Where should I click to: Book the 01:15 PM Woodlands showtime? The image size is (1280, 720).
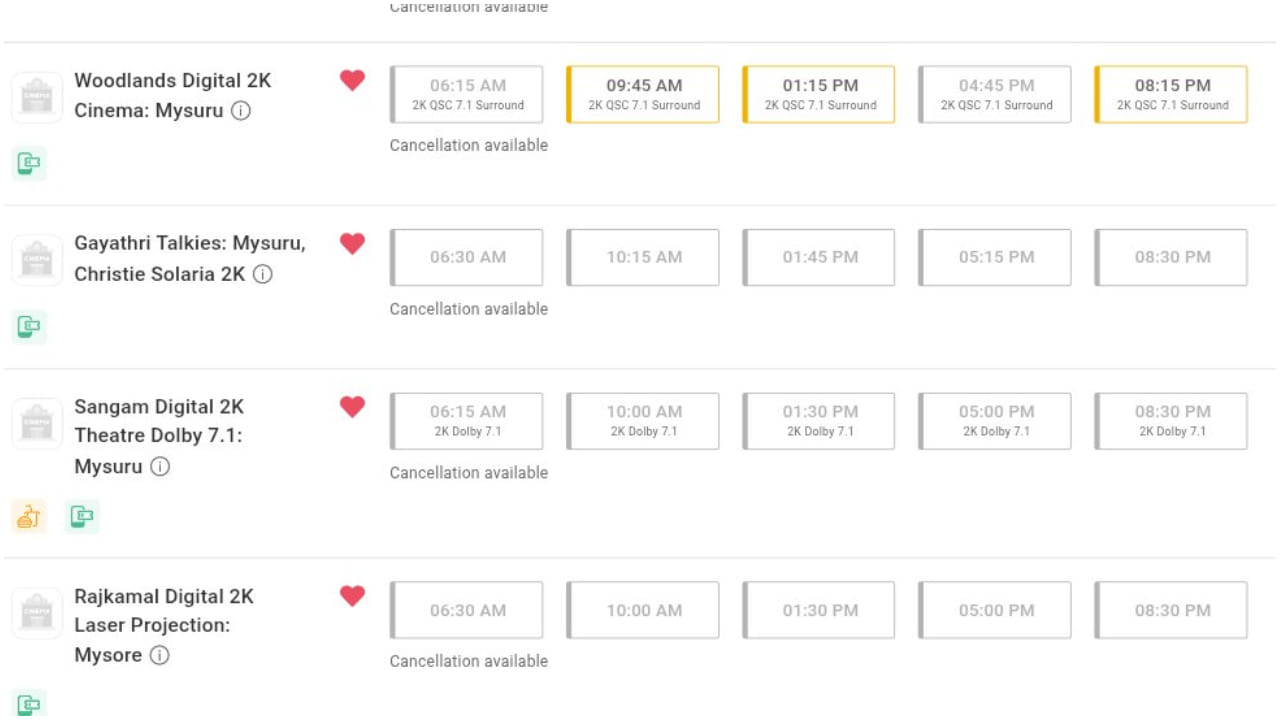click(x=819, y=94)
